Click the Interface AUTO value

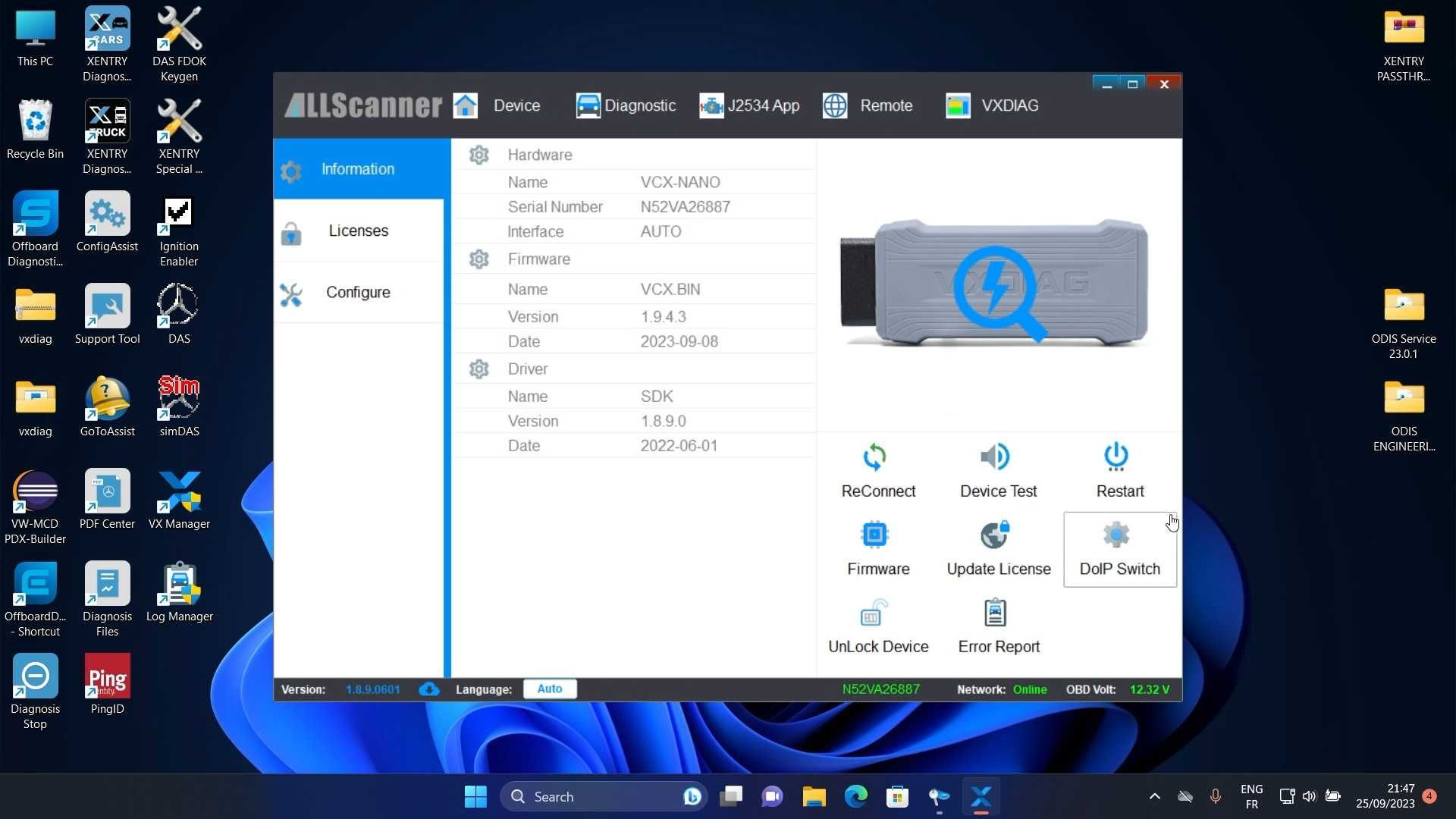point(661,231)
